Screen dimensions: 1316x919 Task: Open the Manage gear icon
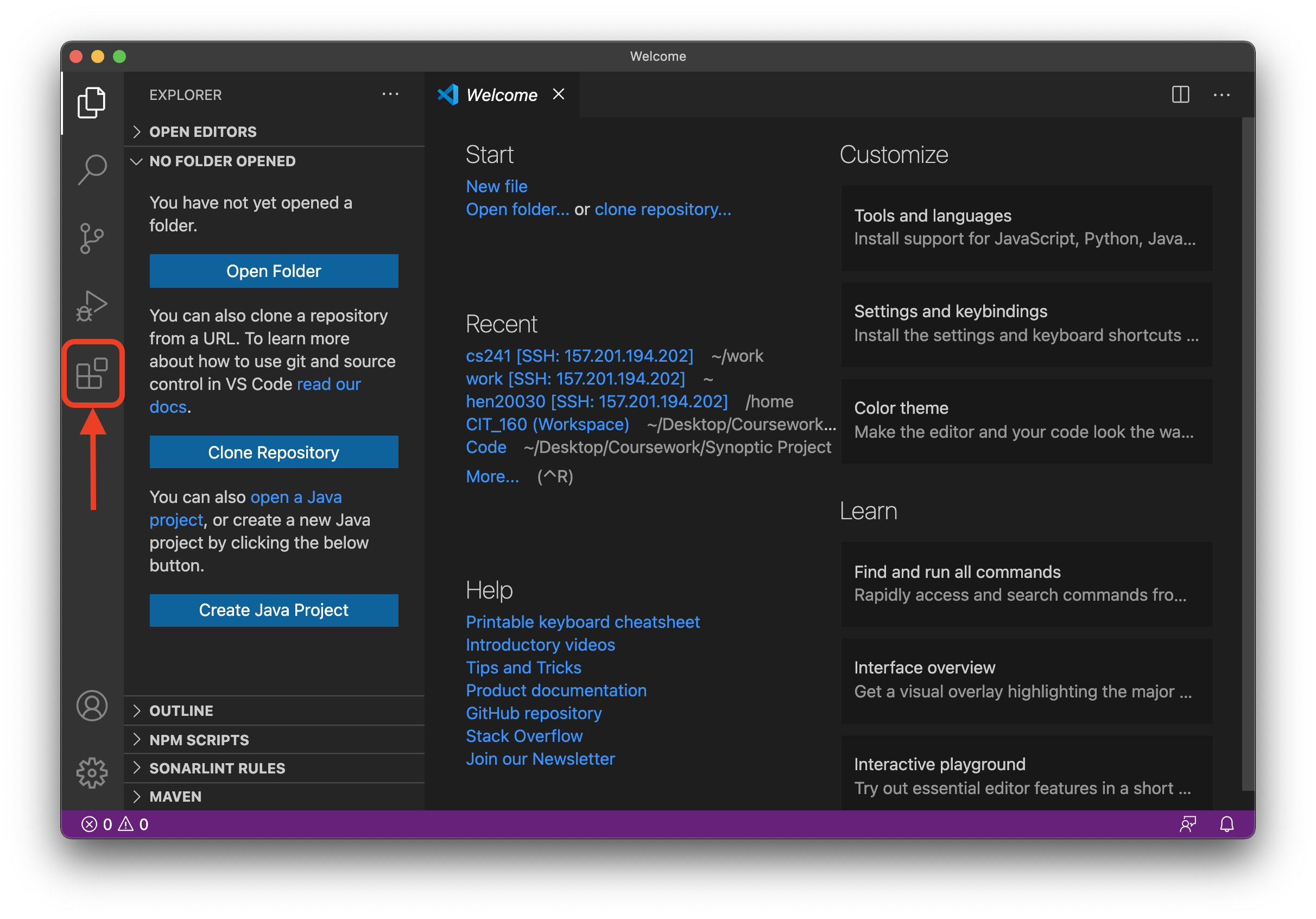point(92,772)
